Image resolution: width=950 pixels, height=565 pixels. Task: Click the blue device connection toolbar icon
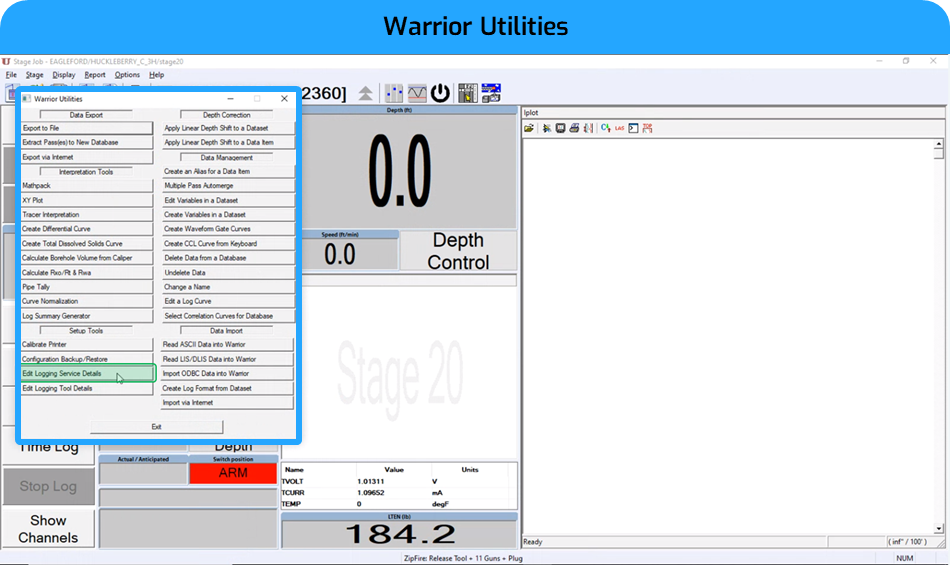491,93
